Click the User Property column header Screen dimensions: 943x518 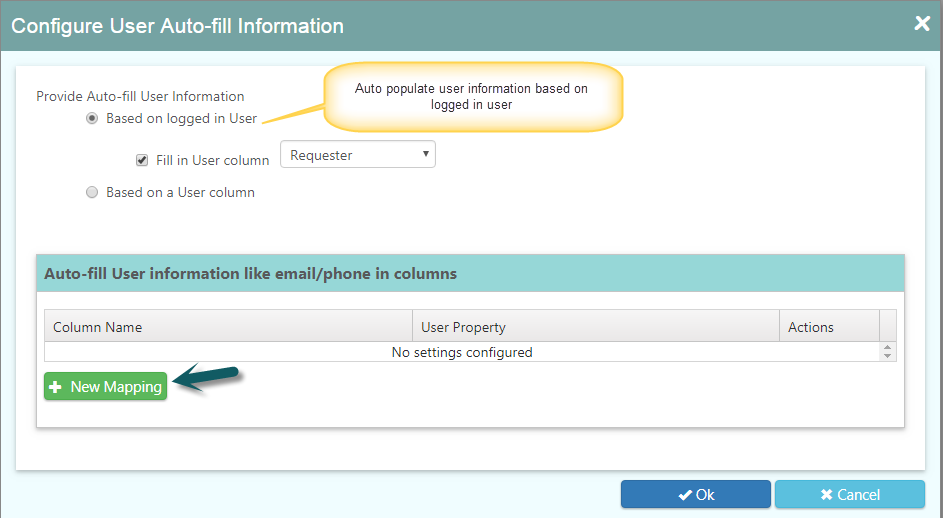pos(596,327)
